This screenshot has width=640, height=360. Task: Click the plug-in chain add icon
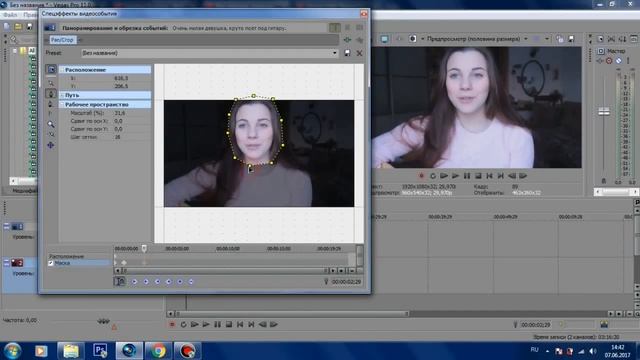point(347,40)
